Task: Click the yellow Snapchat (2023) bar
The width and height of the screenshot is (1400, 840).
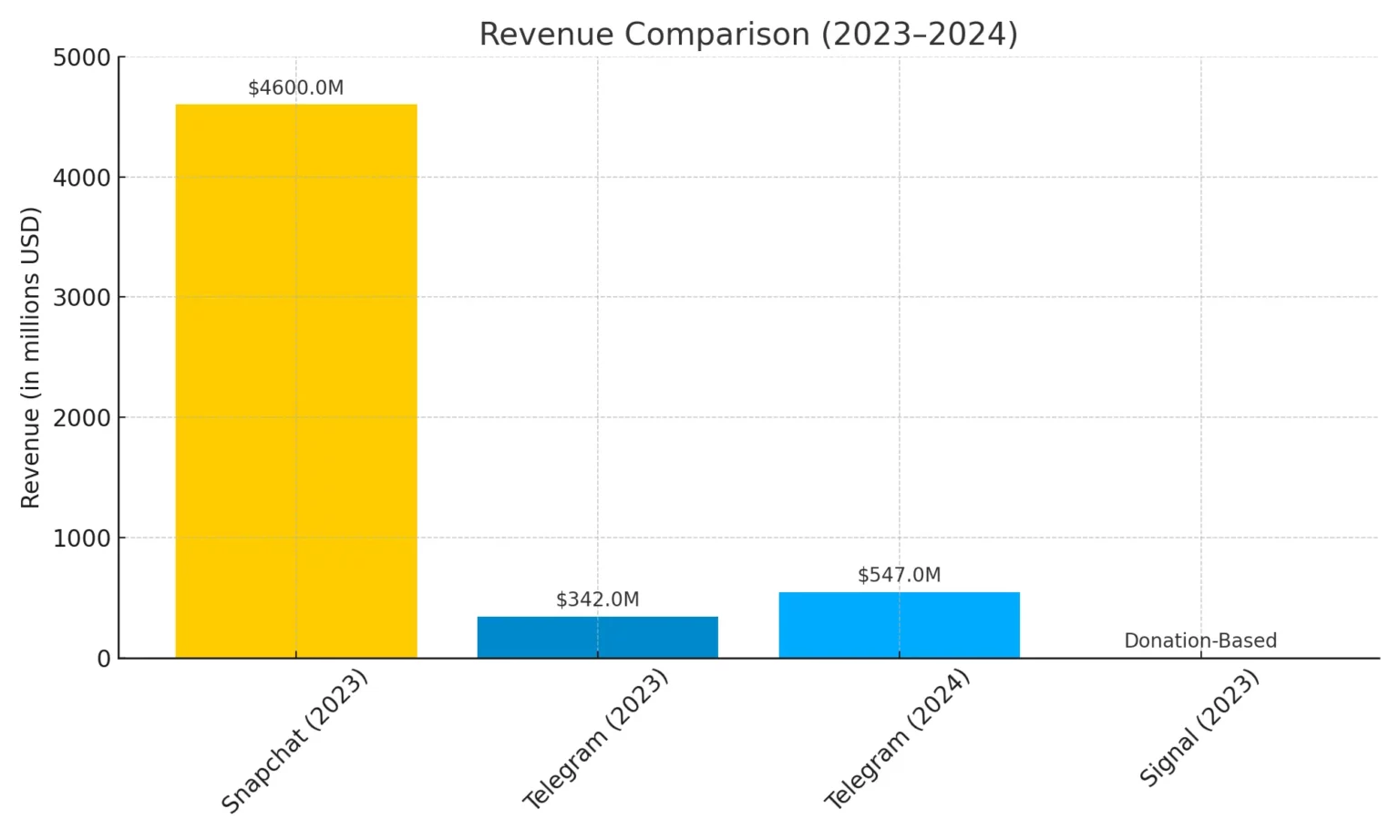Action: [296, 381]
